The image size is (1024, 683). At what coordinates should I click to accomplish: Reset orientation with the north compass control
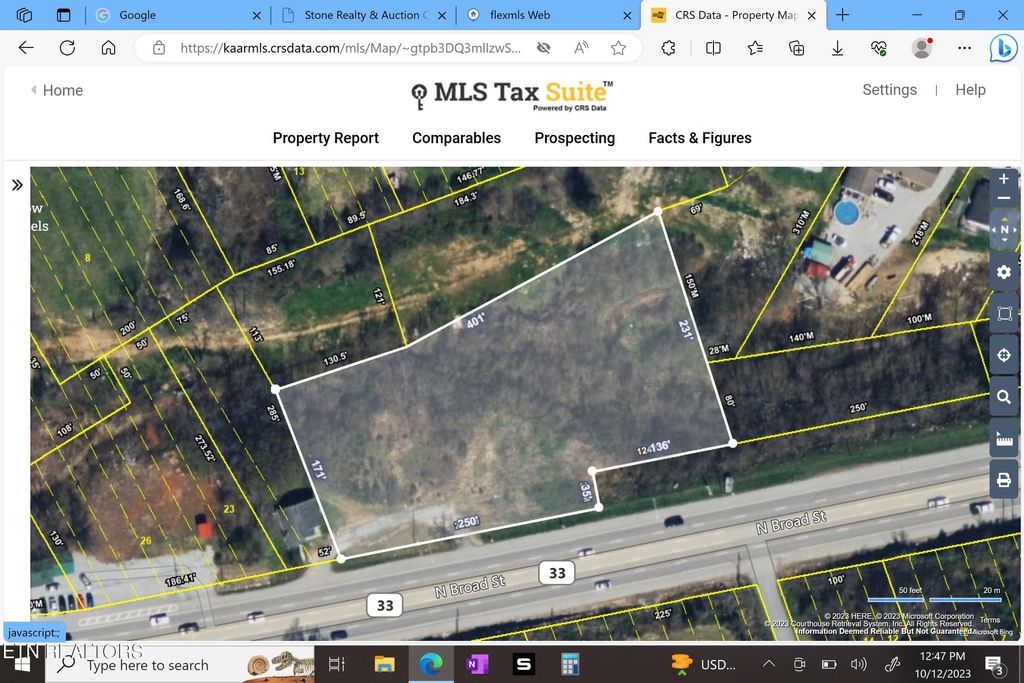pos(1003,229)
